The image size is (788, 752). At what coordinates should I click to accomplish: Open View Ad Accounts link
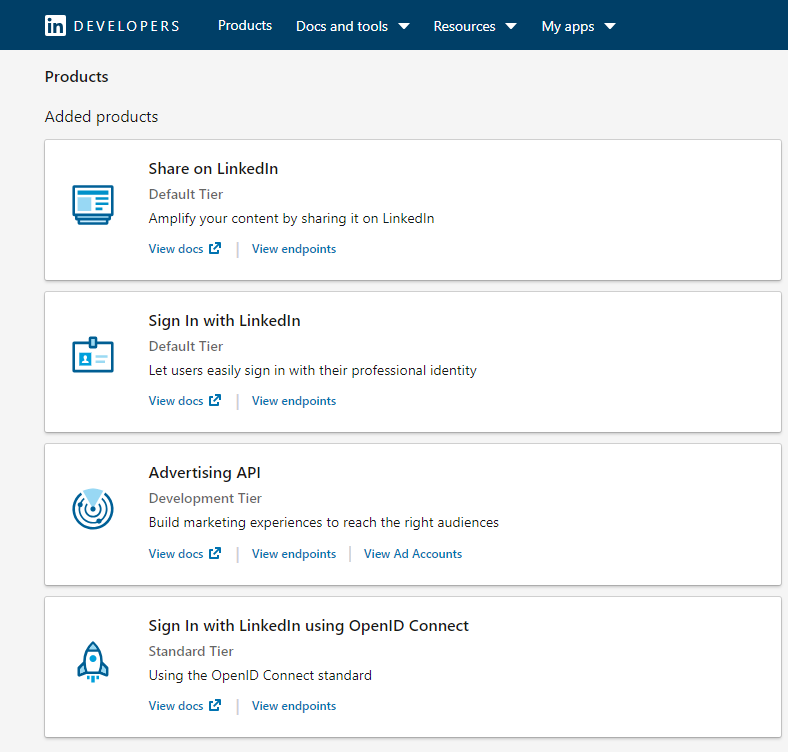coord(413,553)
